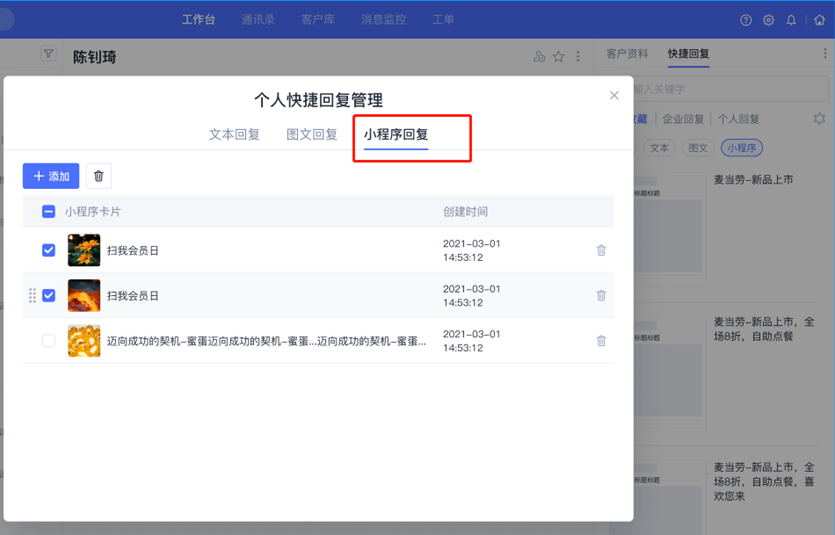Click the 添加 button
835x535 pixels.
tap(51, 176)
